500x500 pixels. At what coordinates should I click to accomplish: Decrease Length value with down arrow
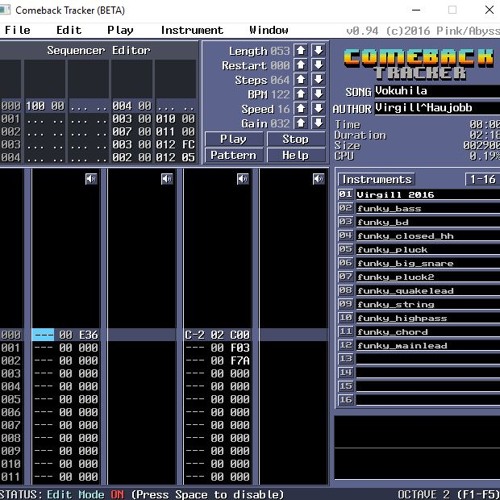(x=318, y=51)
